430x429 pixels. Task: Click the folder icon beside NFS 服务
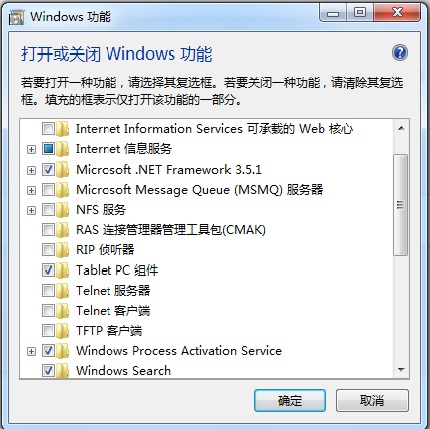[x=62, y=210]
